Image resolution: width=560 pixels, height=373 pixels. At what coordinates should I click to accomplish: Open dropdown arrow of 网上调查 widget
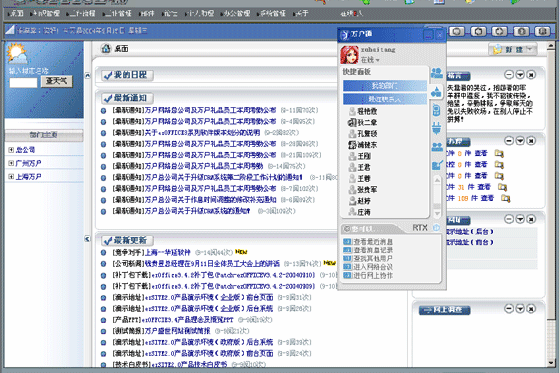(520, 308)
